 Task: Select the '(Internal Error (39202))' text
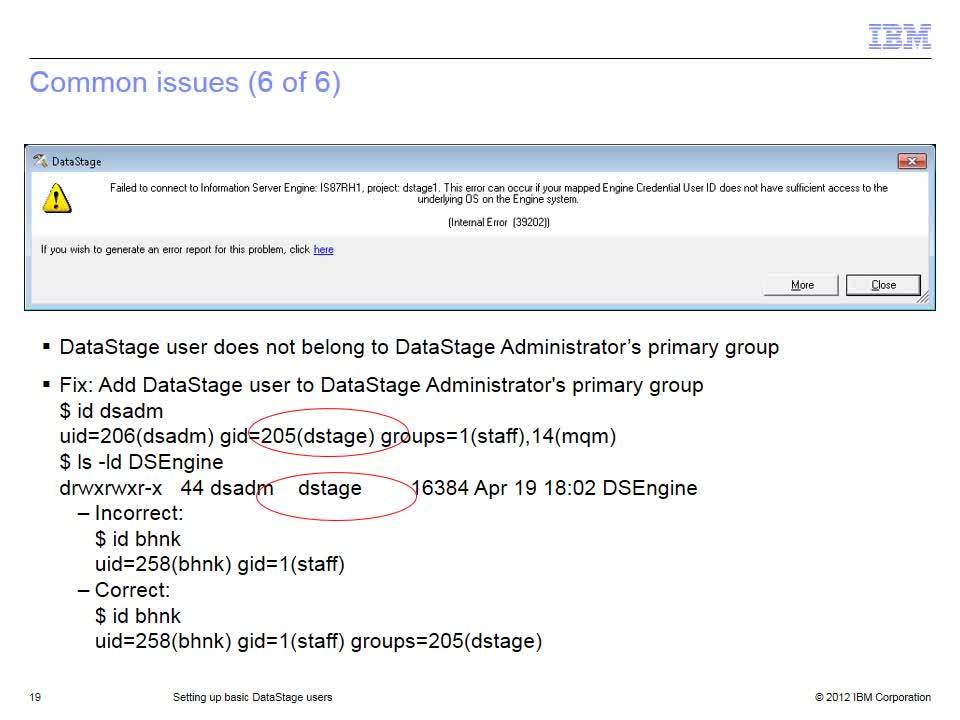tap(499, 222)
